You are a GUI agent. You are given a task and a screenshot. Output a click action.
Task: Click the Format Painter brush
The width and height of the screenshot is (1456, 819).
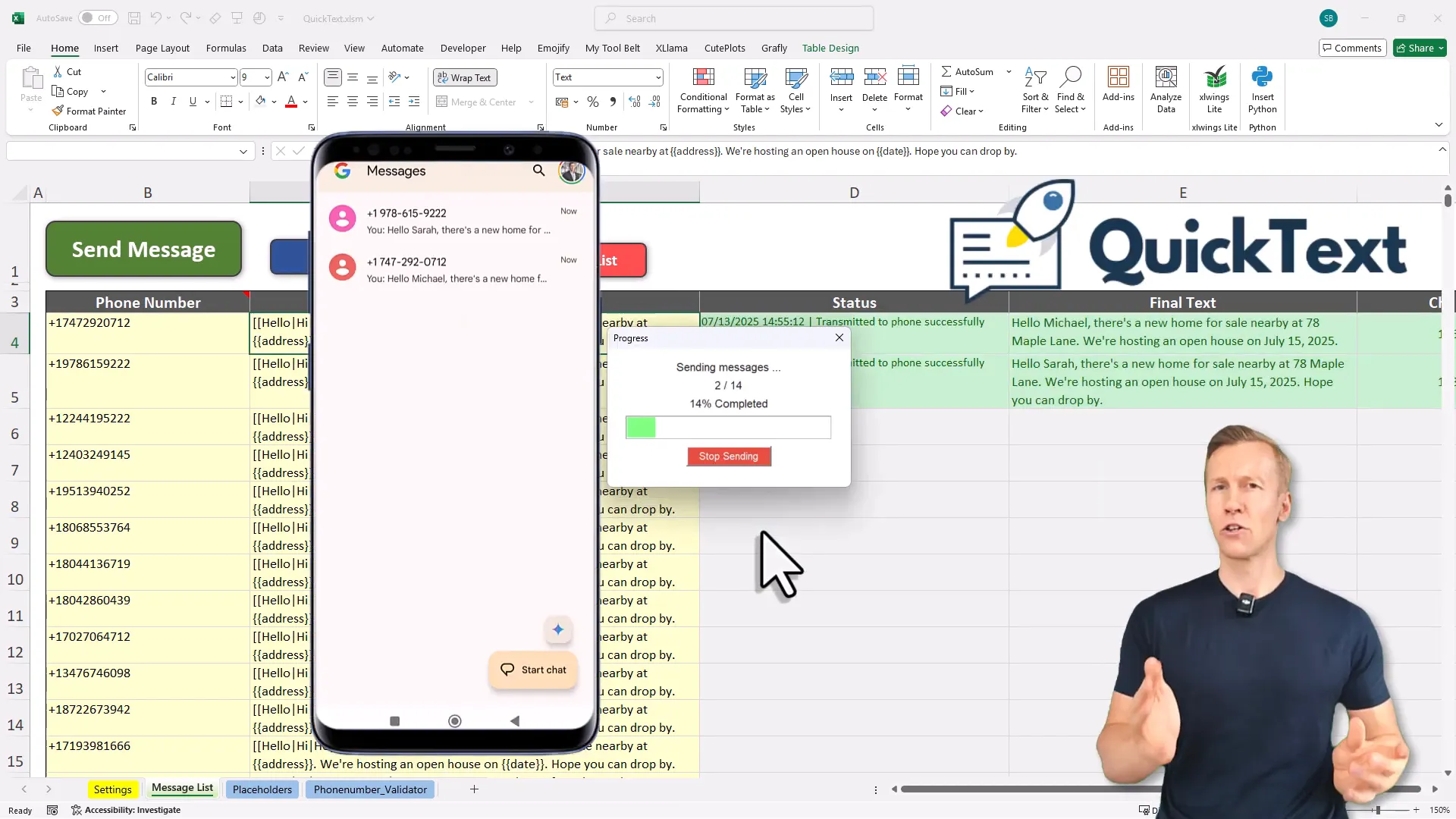pyautogui.click(x=58, y=111)
